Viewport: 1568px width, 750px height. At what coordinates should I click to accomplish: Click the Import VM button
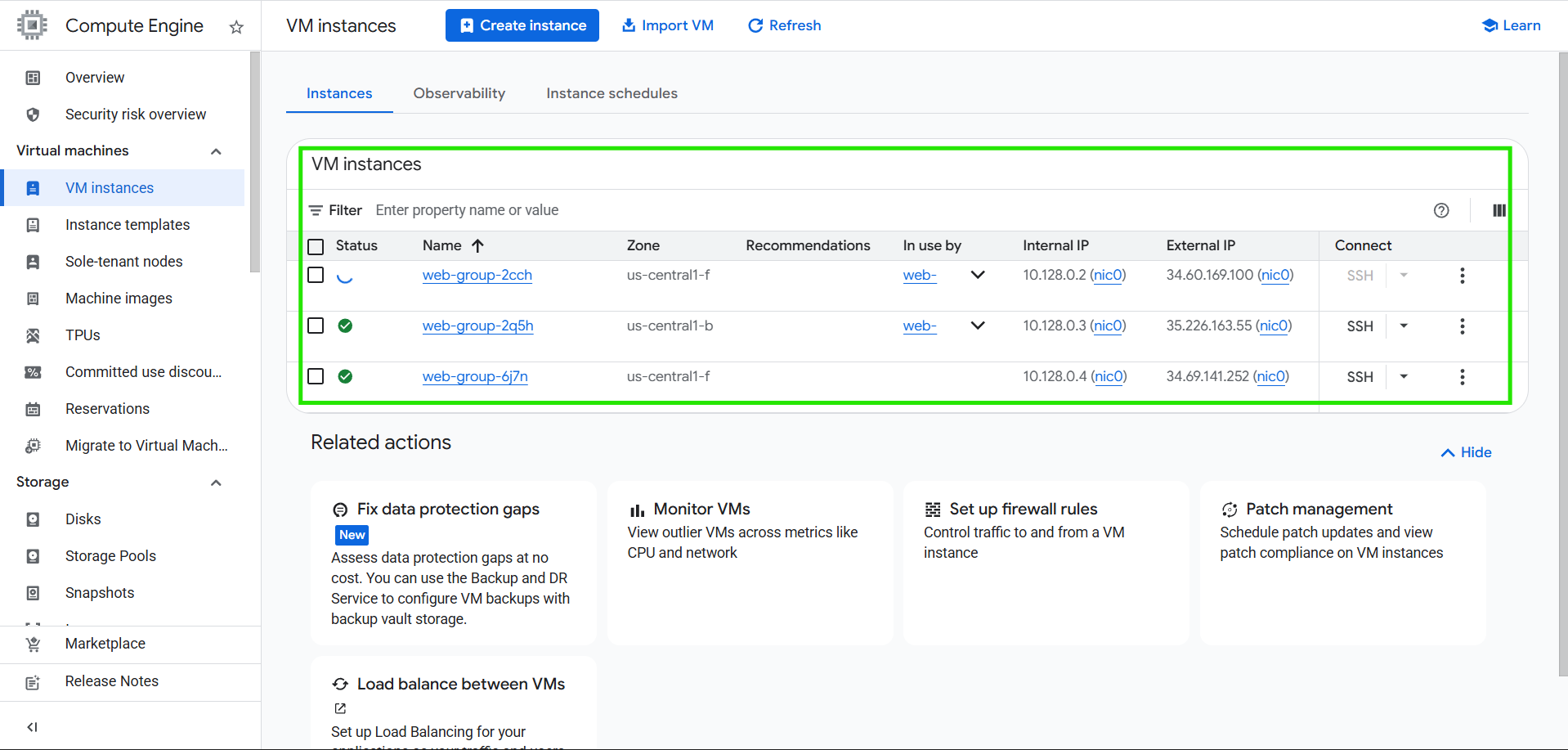tap(668, 25)
